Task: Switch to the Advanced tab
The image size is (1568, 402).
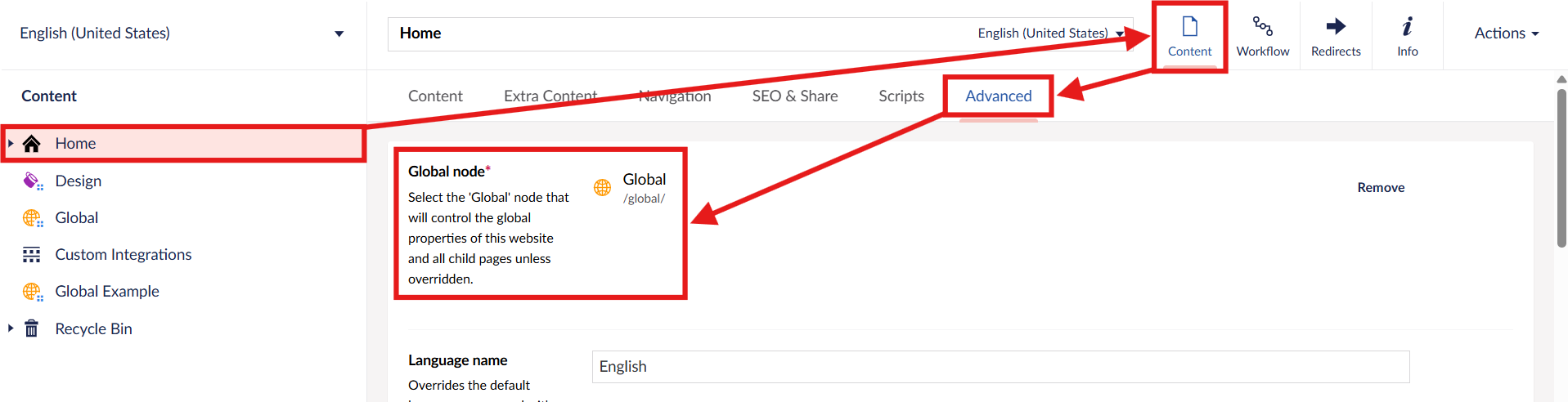Action: 998,96
